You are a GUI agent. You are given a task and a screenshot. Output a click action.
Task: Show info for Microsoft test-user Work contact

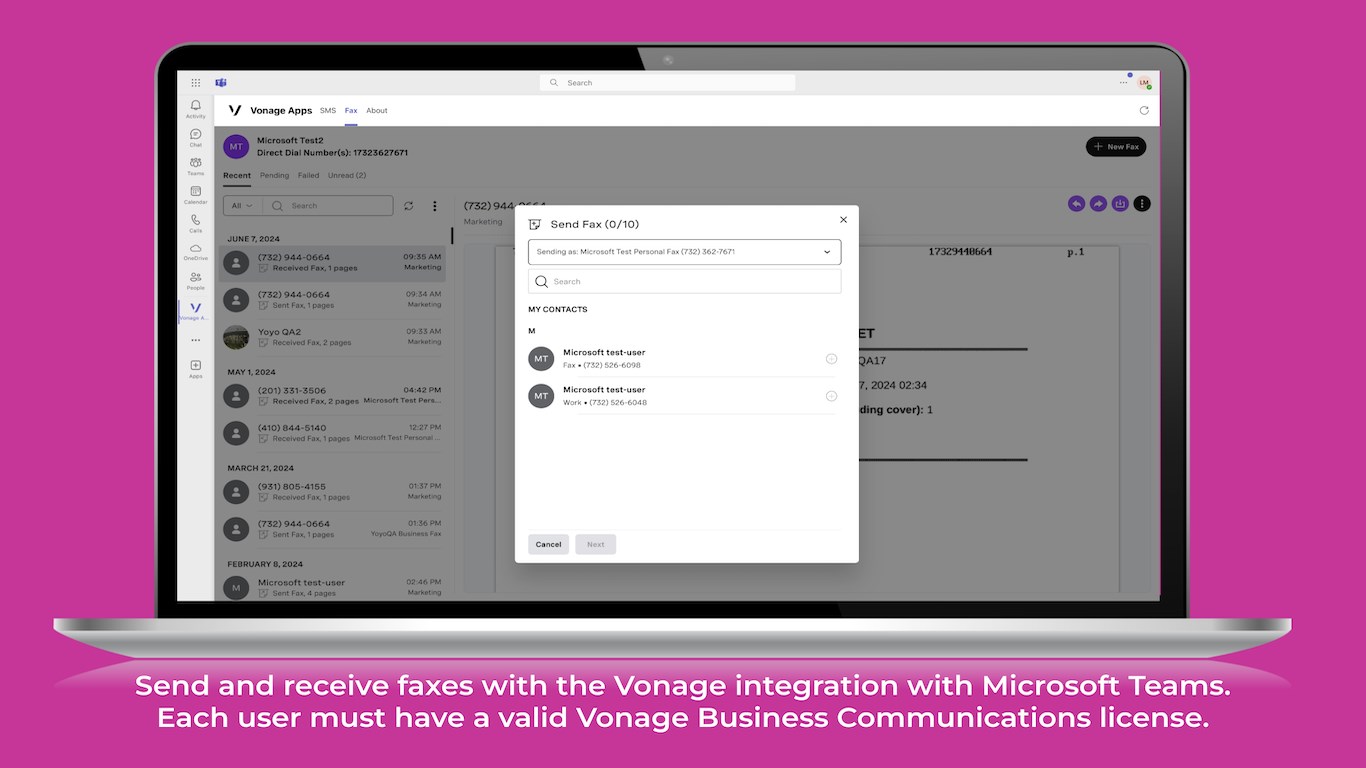831,396
